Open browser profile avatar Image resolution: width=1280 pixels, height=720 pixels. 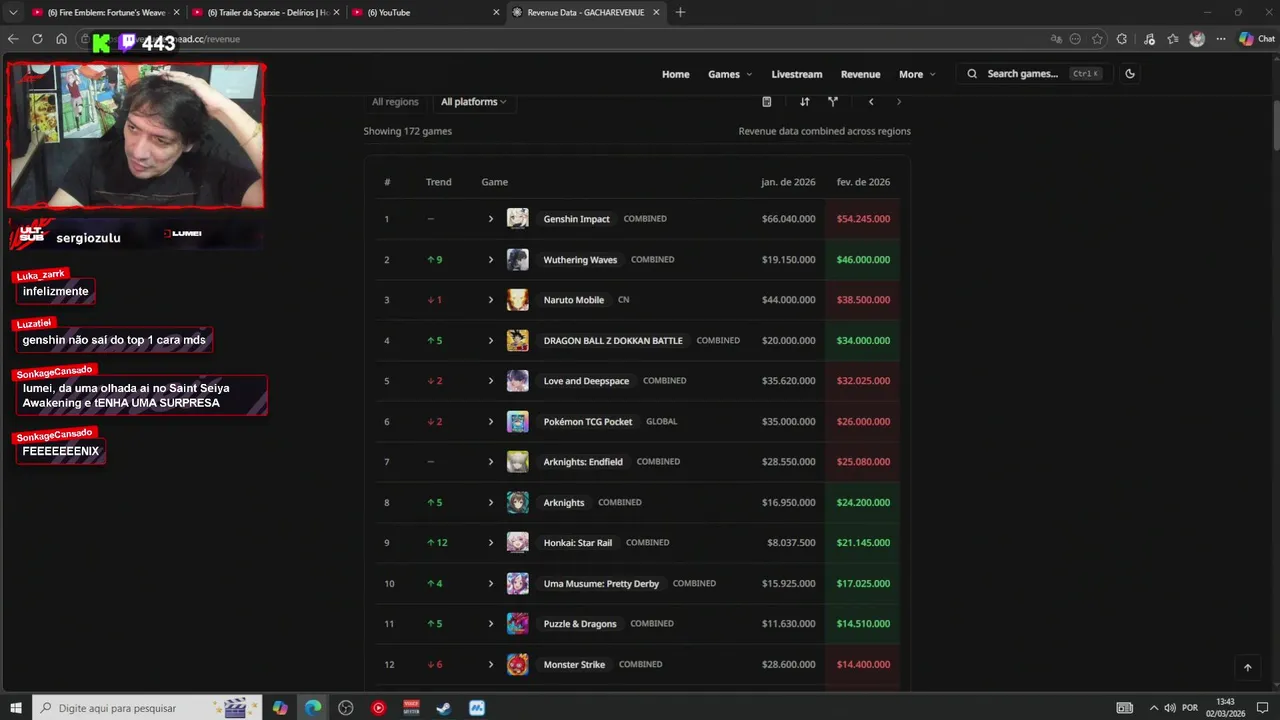point(1197,39)
